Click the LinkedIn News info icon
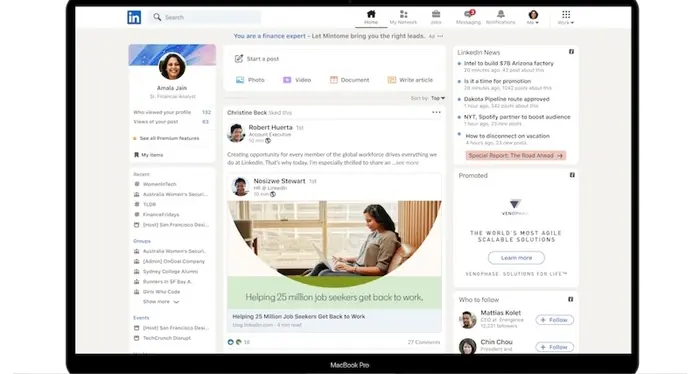Image resolution: width=700 pixels, height=374 pixels. coord(571,52)
